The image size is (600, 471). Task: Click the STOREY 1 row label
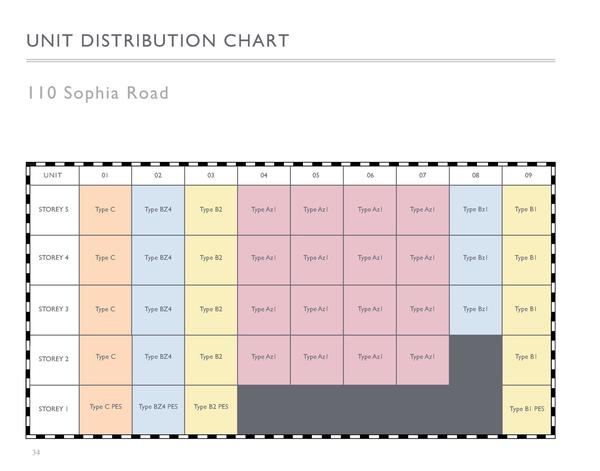[x=53, y=408]
